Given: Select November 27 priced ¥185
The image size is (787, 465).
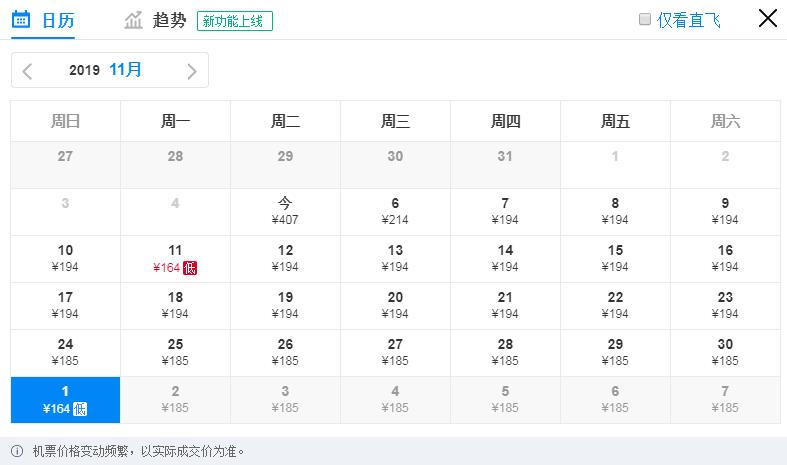Looking at the screenshot, I should tap(395, 353).
